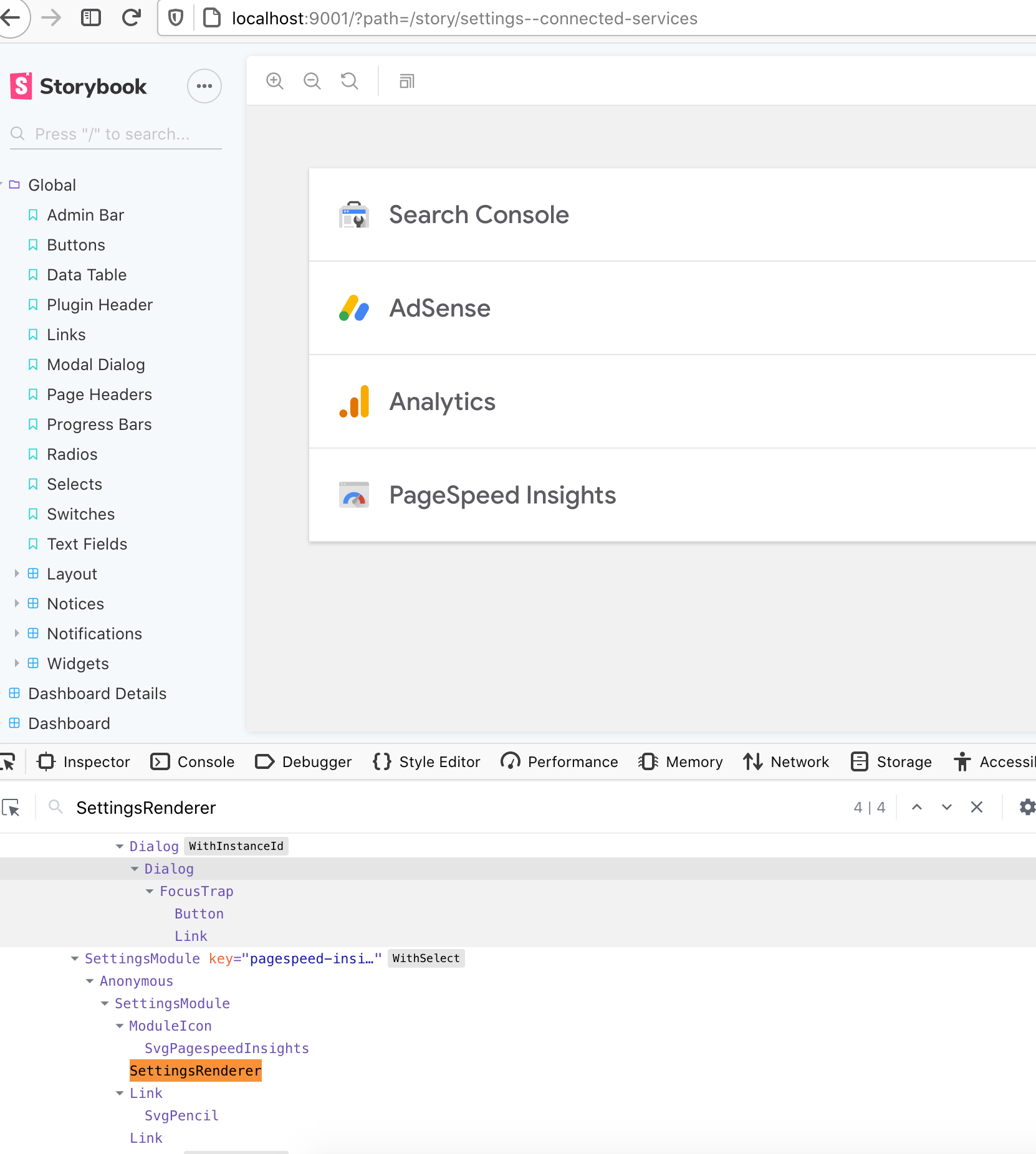Expand the Notifications component group

(x=94, y=634)
